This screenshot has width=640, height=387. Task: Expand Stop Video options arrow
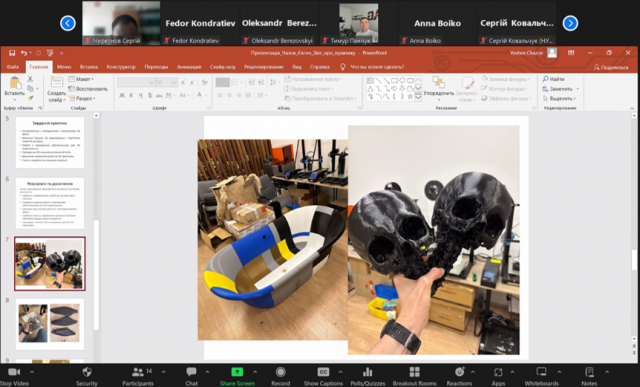32,372
